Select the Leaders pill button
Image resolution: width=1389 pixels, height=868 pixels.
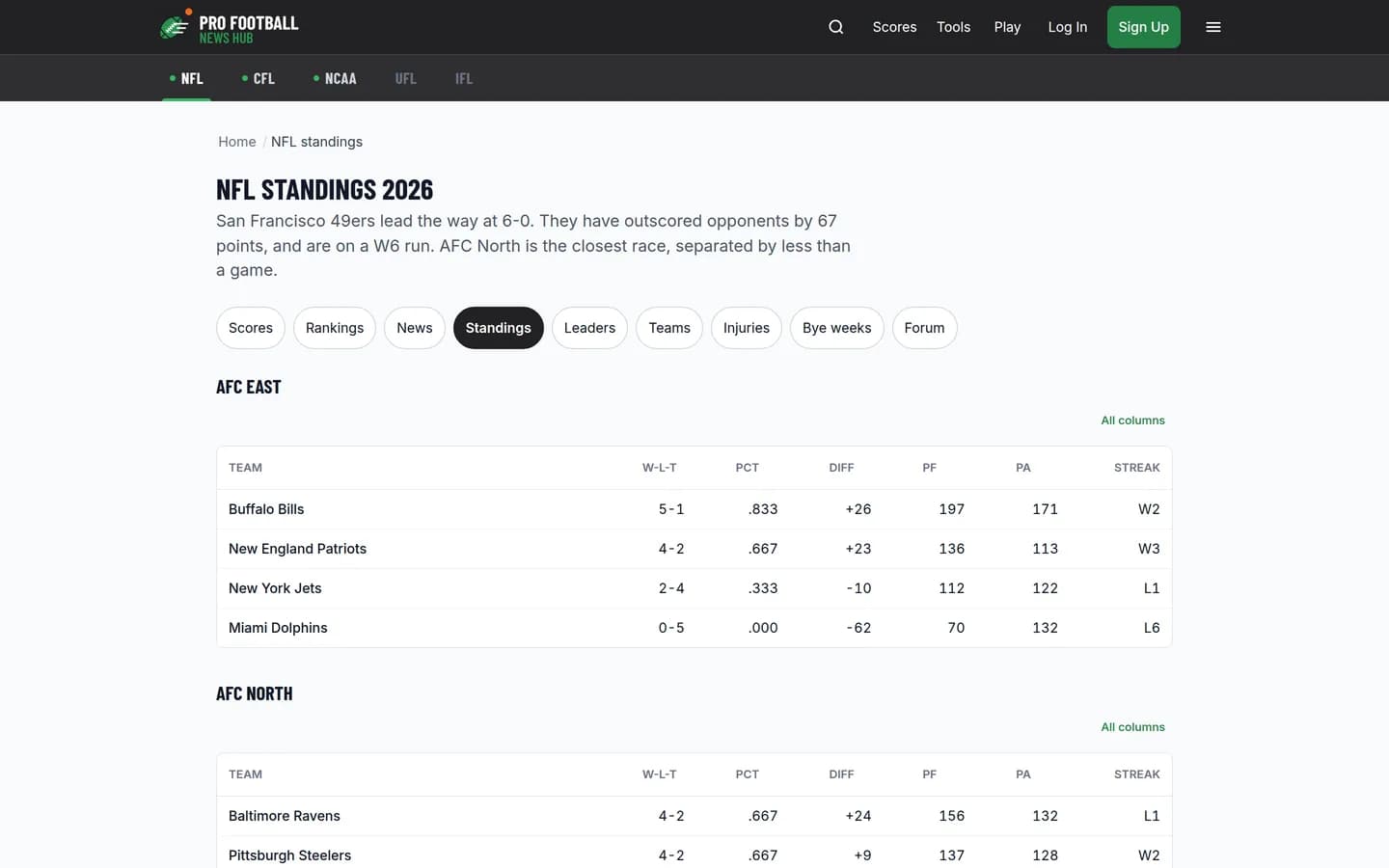pyautogui.click(x=589, y=328)
